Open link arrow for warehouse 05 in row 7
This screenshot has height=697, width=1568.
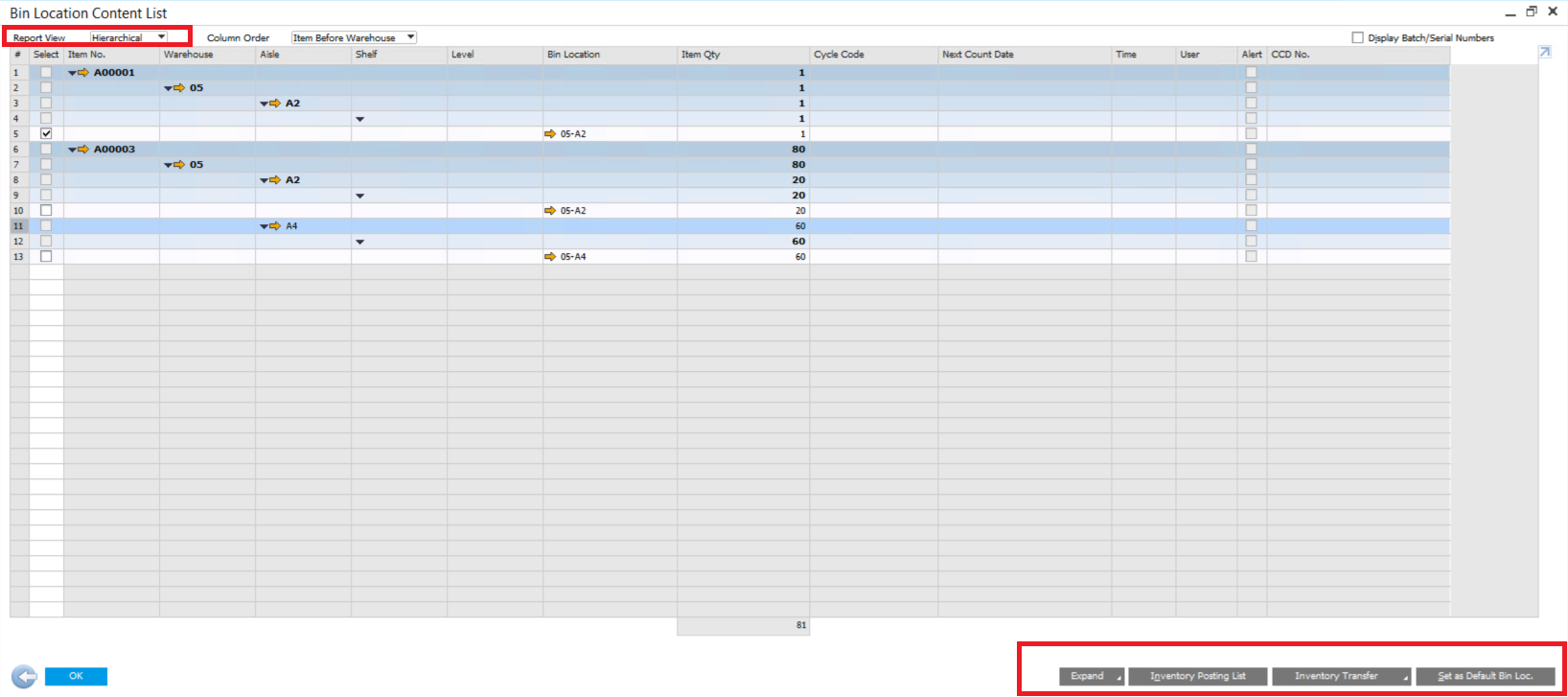tap(179, 165)
